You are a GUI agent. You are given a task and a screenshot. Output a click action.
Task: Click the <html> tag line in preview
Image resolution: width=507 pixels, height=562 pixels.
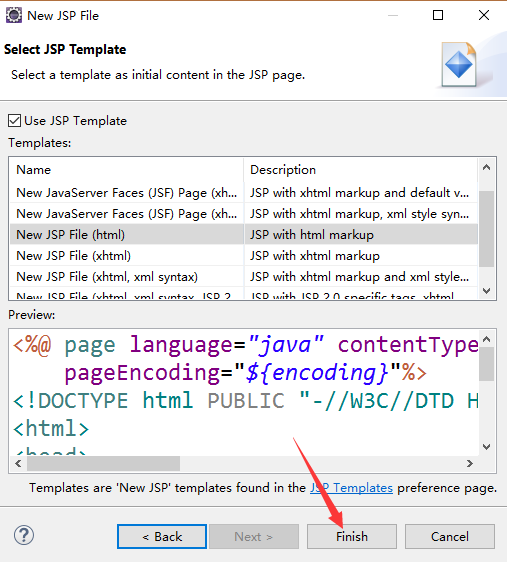point(51,428)
